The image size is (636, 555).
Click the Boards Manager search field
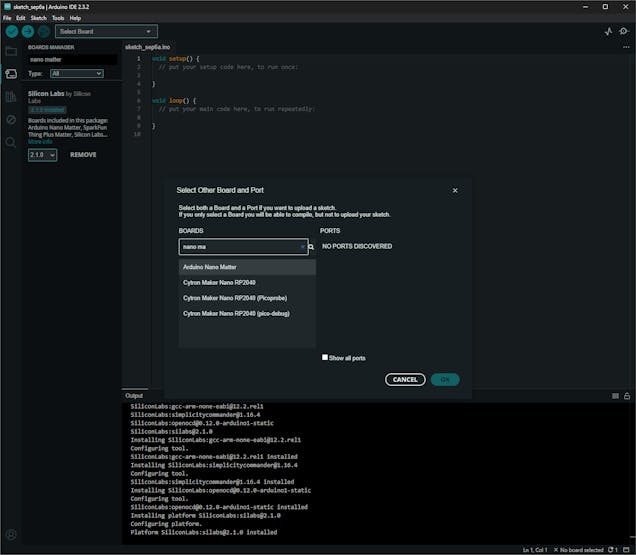[x=72, y=60]
